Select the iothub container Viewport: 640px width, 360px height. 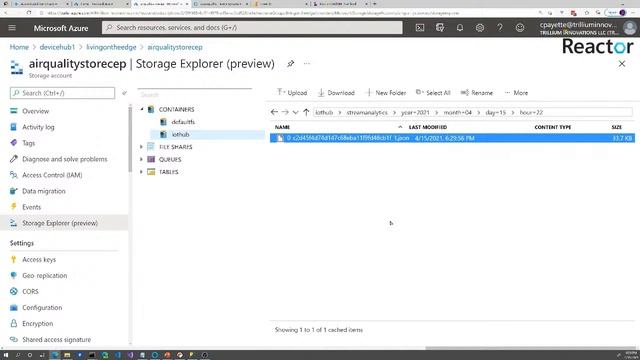[180, 134]
